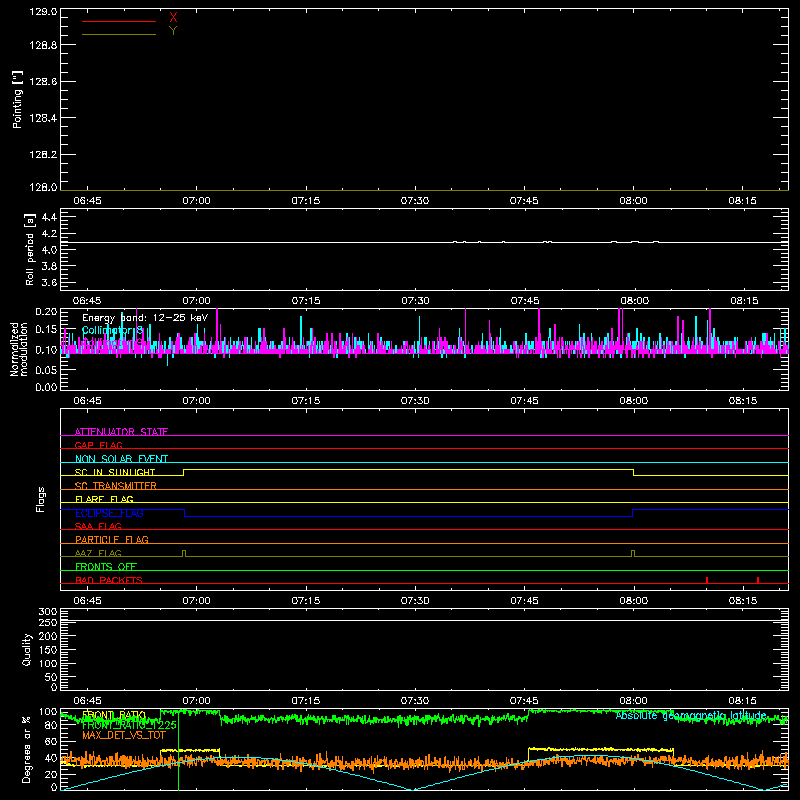
Task: Click the Degrees or % axis title
Action: coord(27,749)
